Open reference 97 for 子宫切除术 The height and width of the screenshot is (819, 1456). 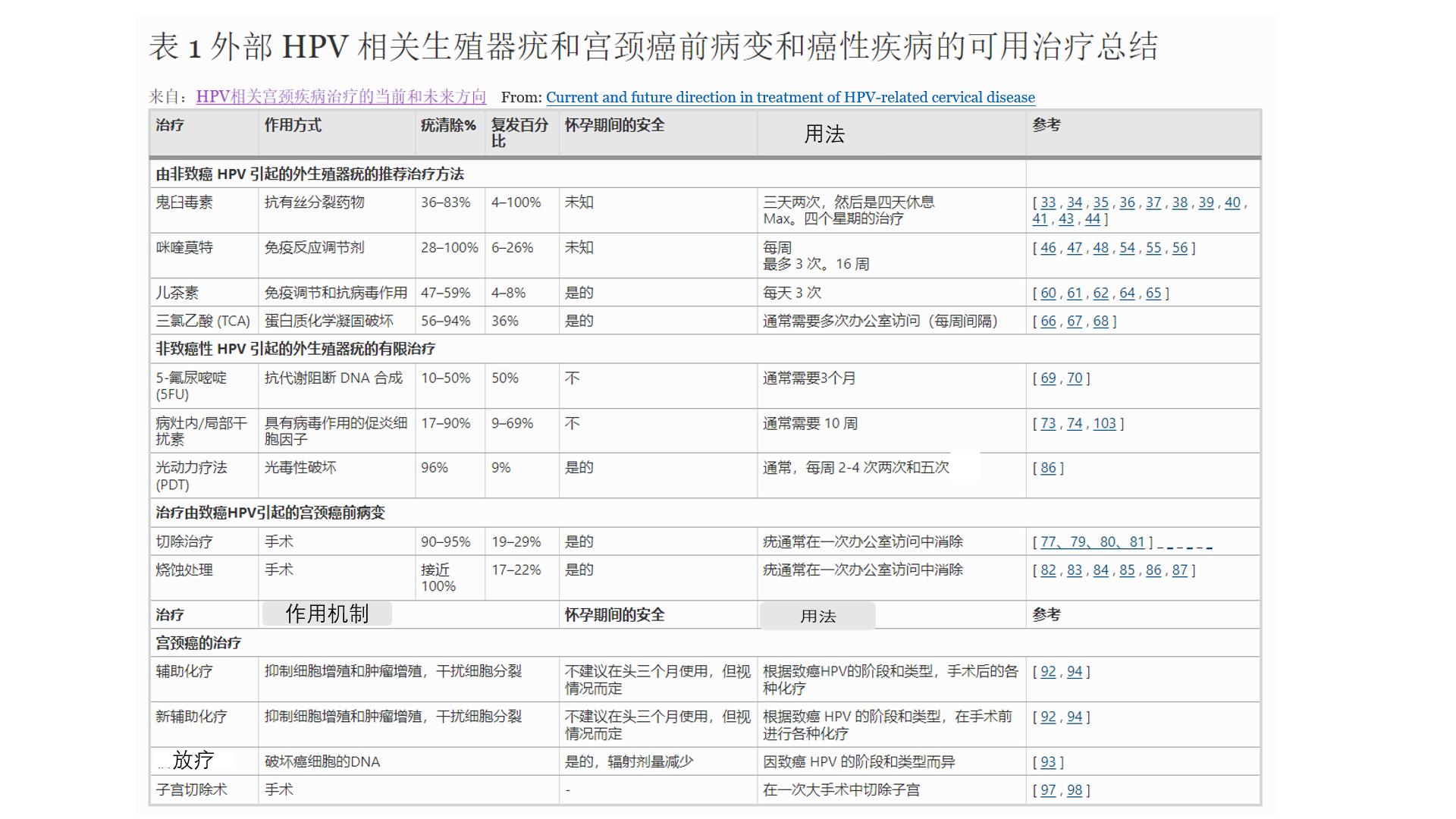[x=1047, y=789]
